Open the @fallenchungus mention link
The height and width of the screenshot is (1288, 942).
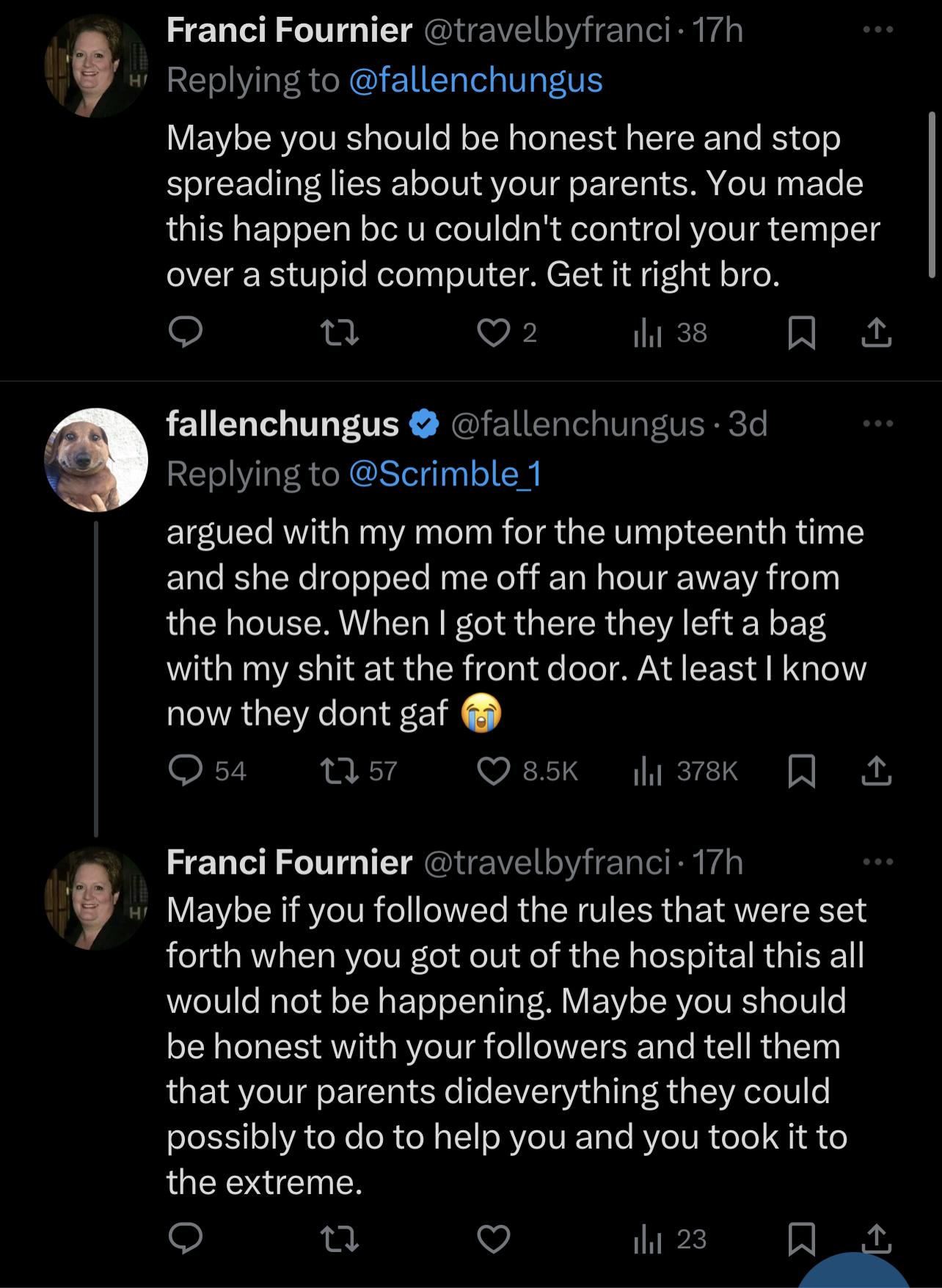[x=475, y=80]
